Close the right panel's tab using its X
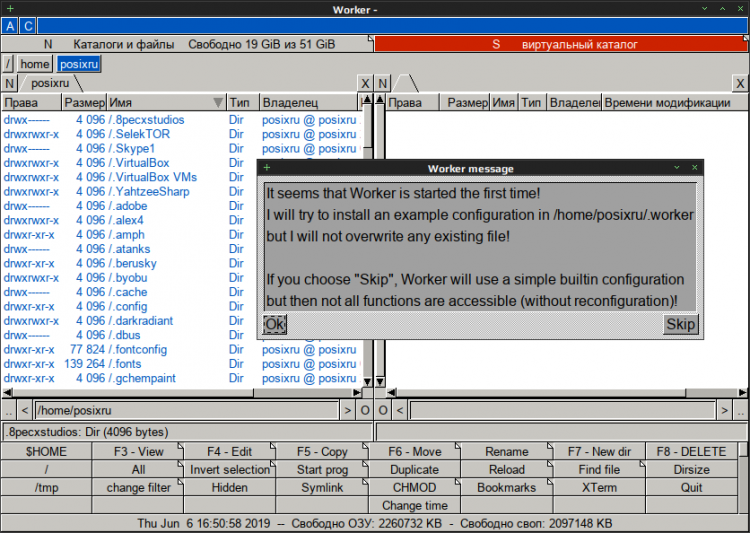750x533 pixels. pos(739,83)
